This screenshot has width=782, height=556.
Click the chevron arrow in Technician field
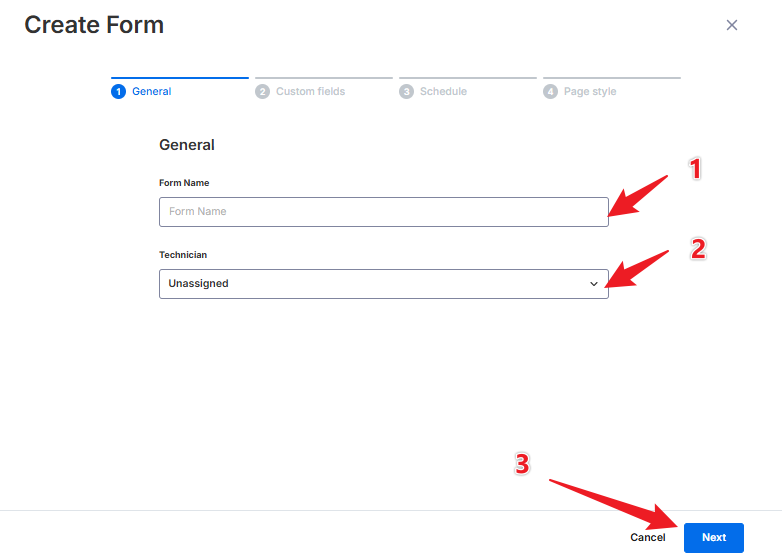click(593, 284)
